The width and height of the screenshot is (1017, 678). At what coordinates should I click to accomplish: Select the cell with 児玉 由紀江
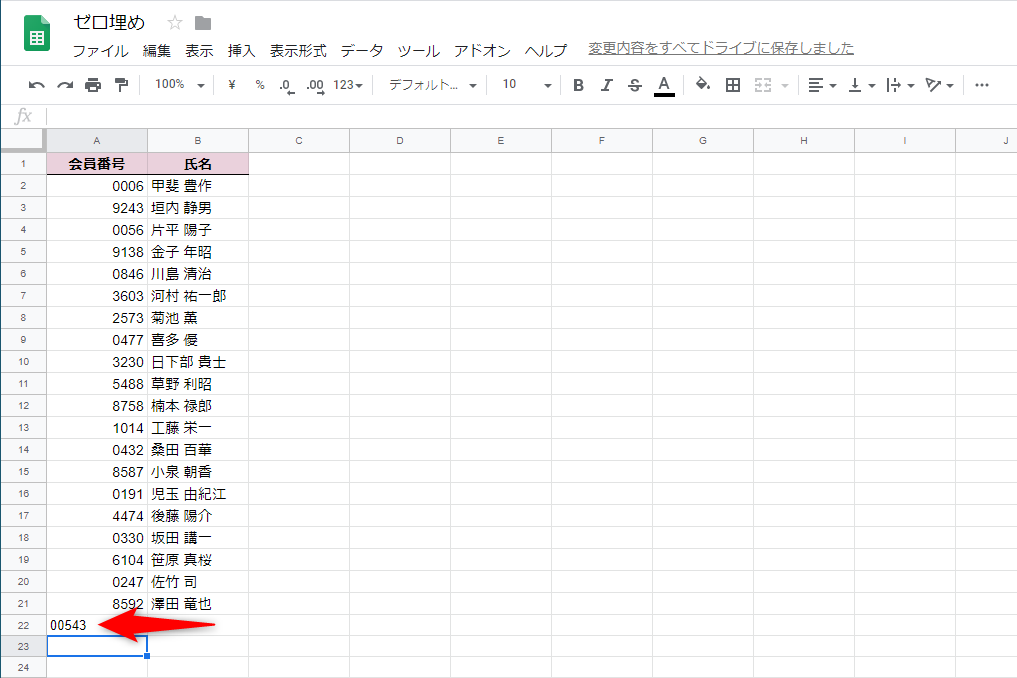coord(198,494)
